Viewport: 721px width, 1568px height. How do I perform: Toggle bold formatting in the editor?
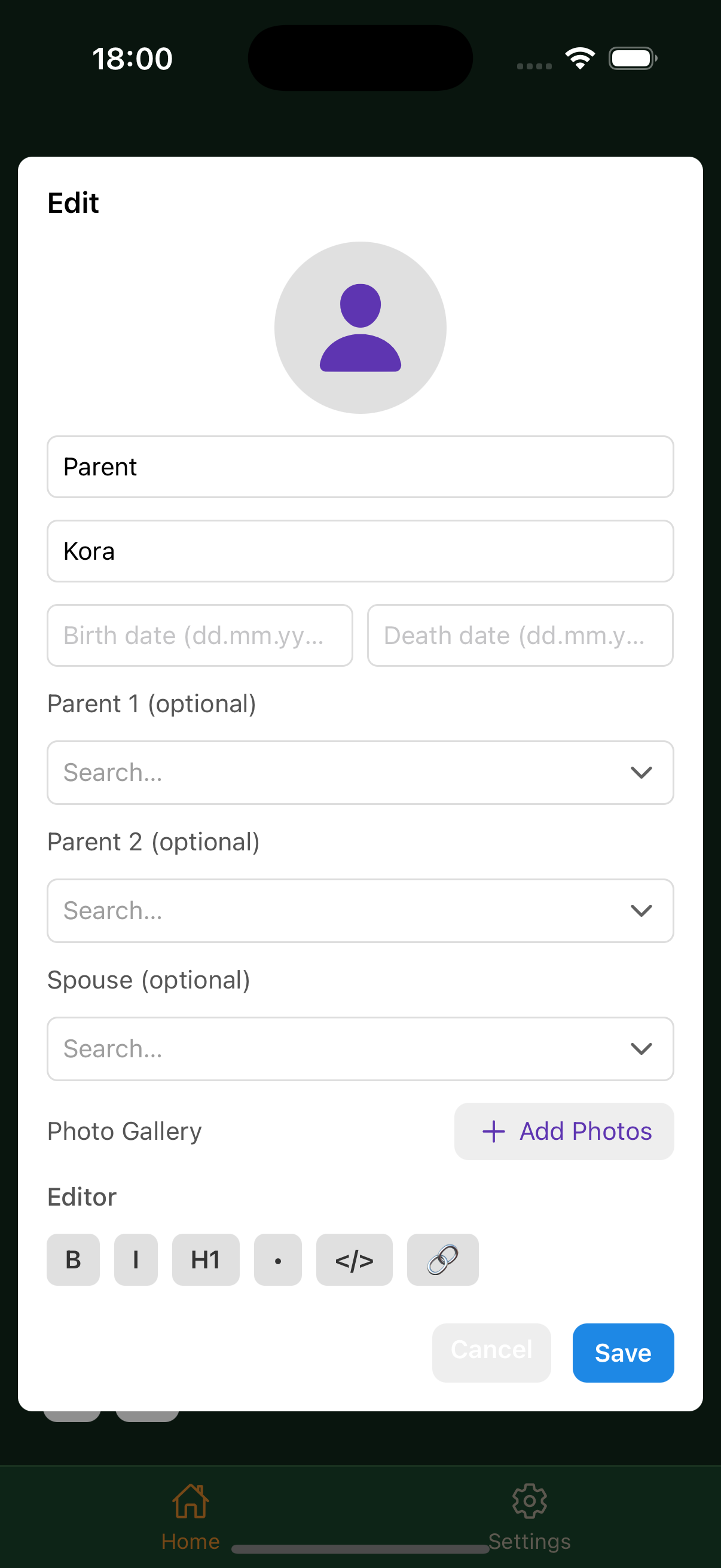[x=73, y=1259]
